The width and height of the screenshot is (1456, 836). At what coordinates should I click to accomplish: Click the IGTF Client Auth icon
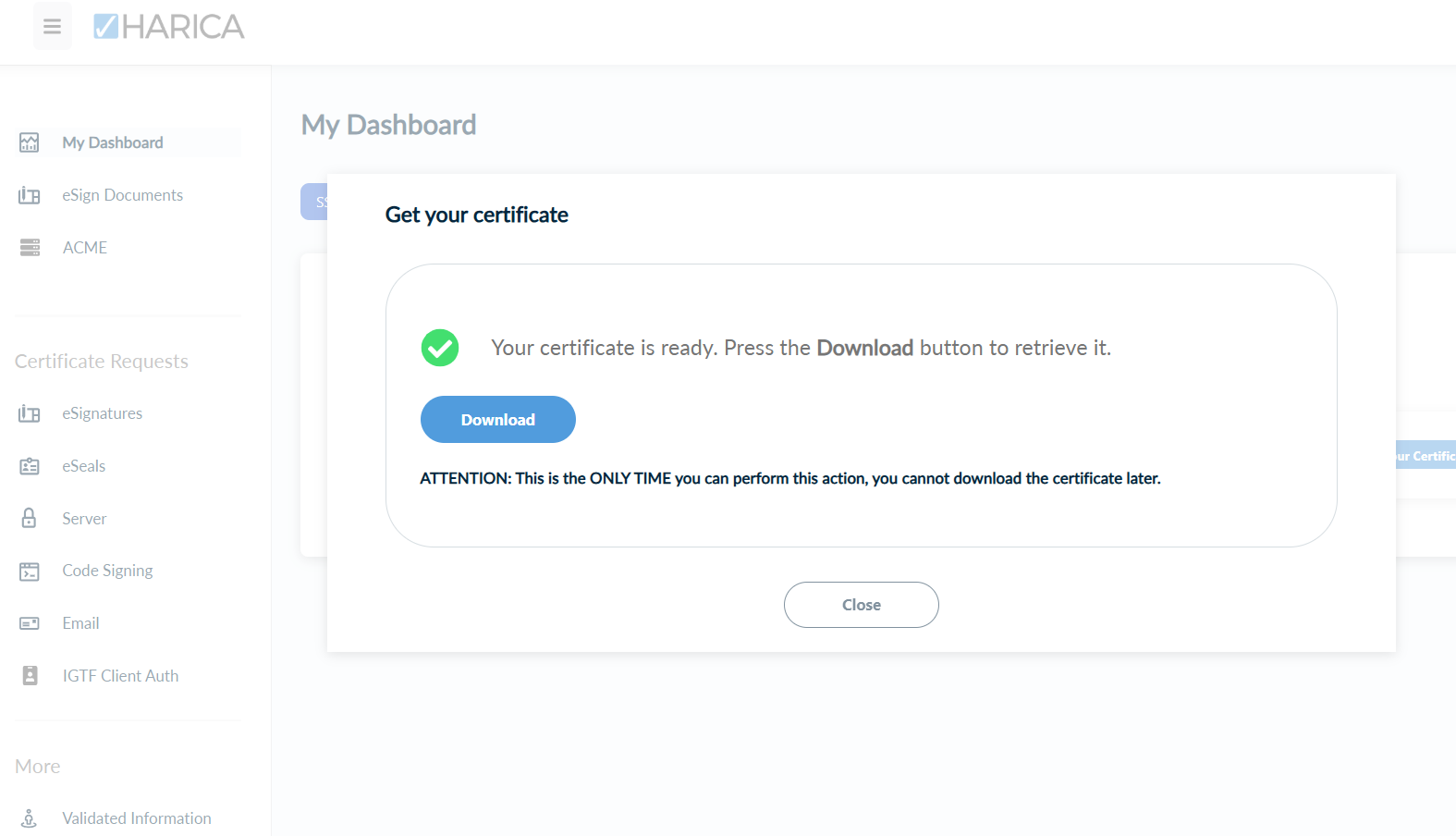coord(30,676)
